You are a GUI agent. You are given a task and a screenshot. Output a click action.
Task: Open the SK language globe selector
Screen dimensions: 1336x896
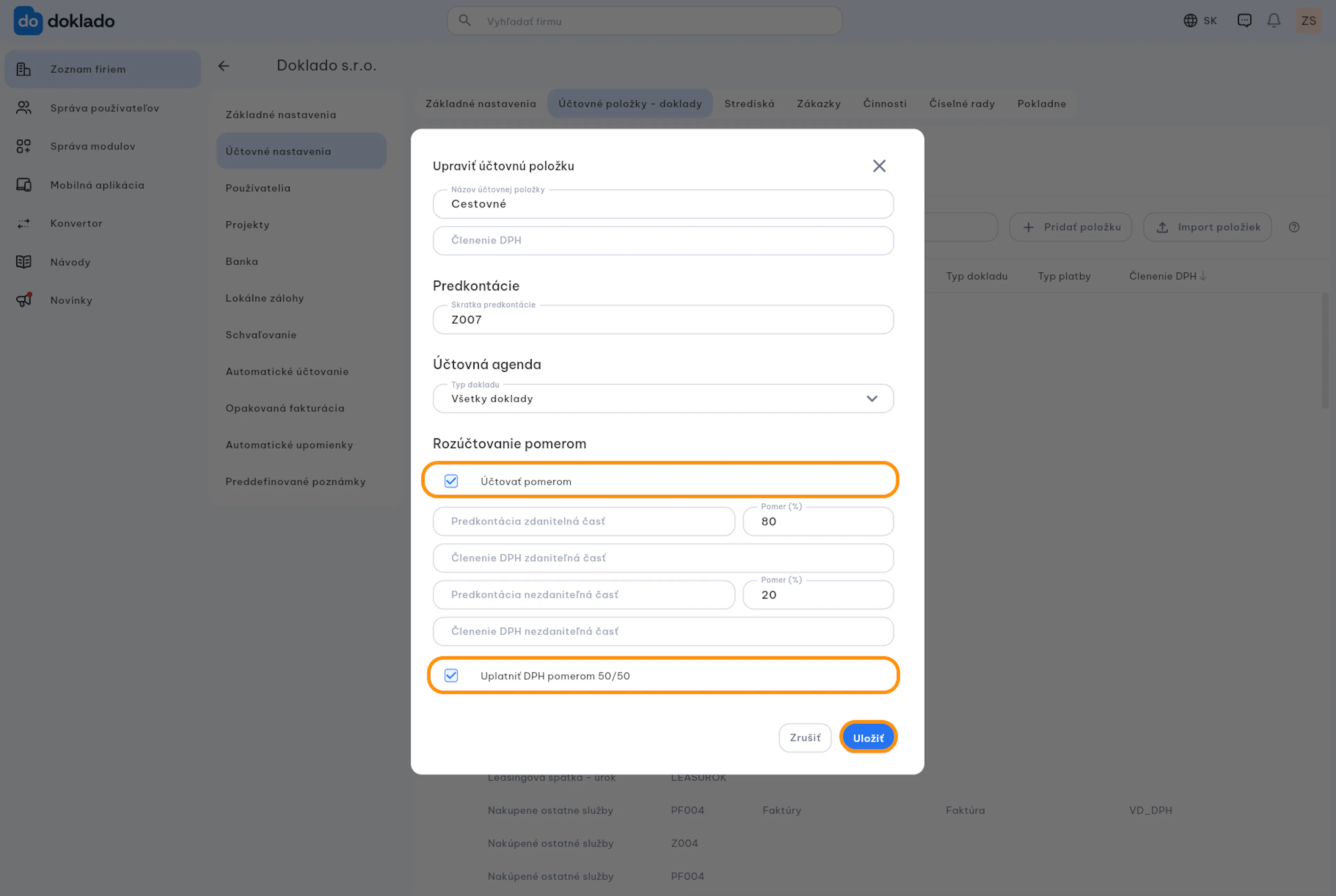1200,21
